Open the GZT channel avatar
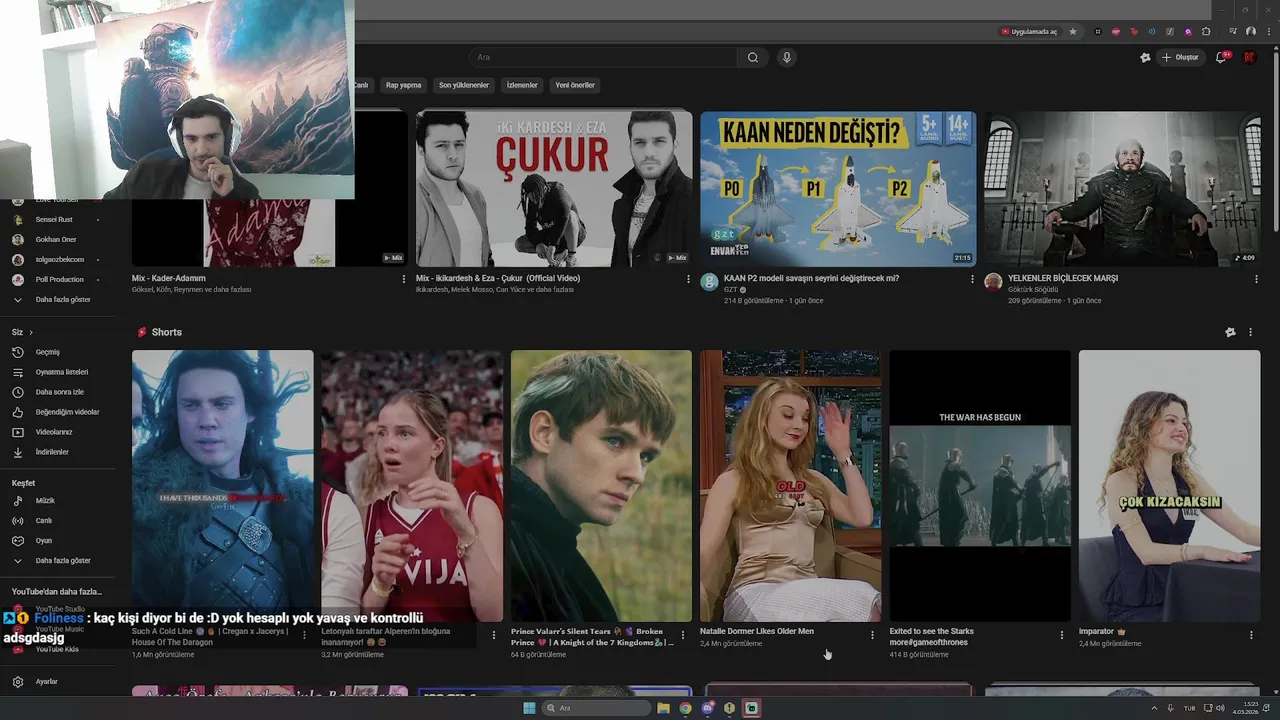Screen dimensions: 1280x720 709,281
